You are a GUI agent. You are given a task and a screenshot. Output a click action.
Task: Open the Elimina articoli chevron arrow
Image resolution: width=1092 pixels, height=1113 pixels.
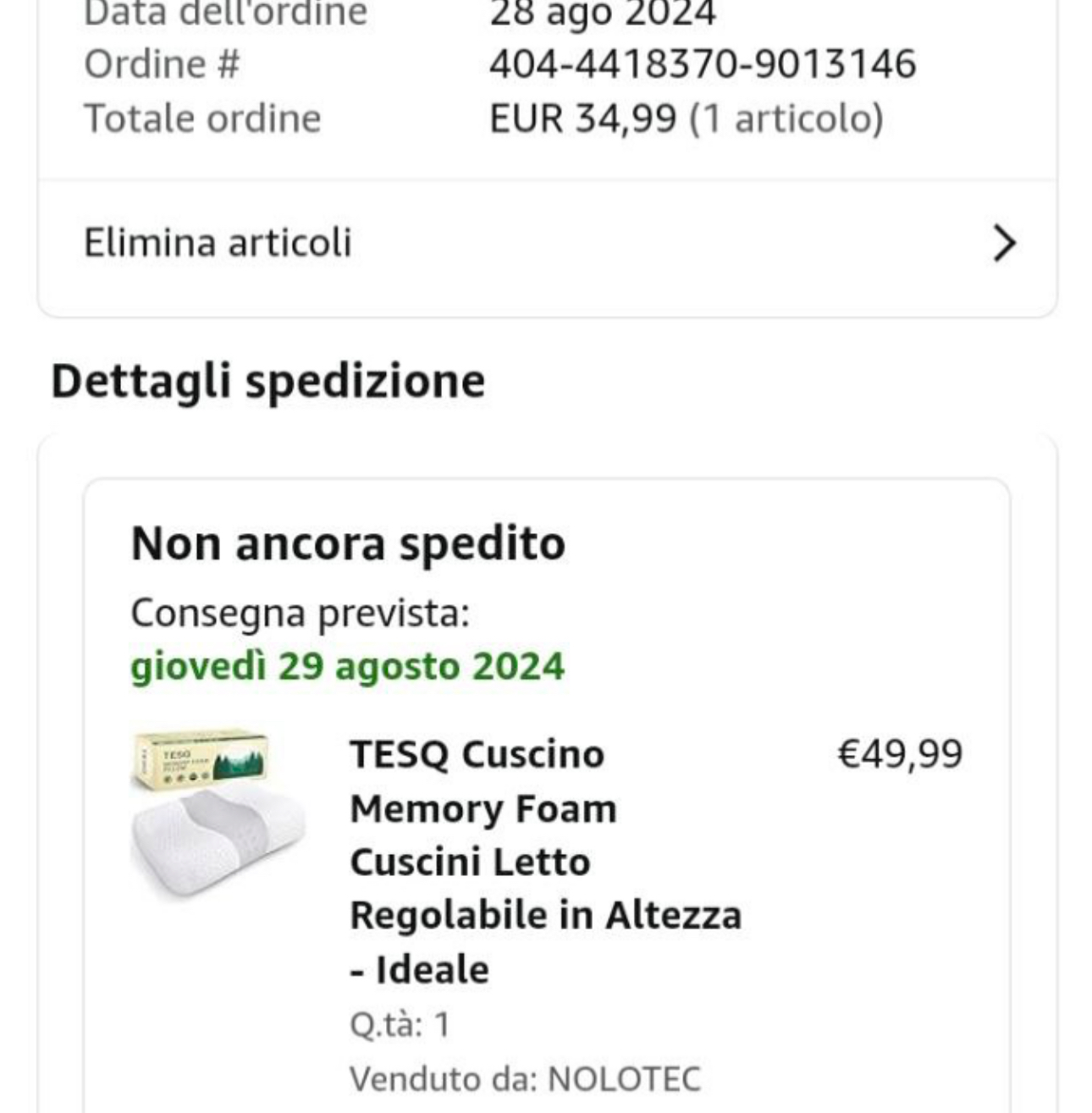click(1003, 244)
